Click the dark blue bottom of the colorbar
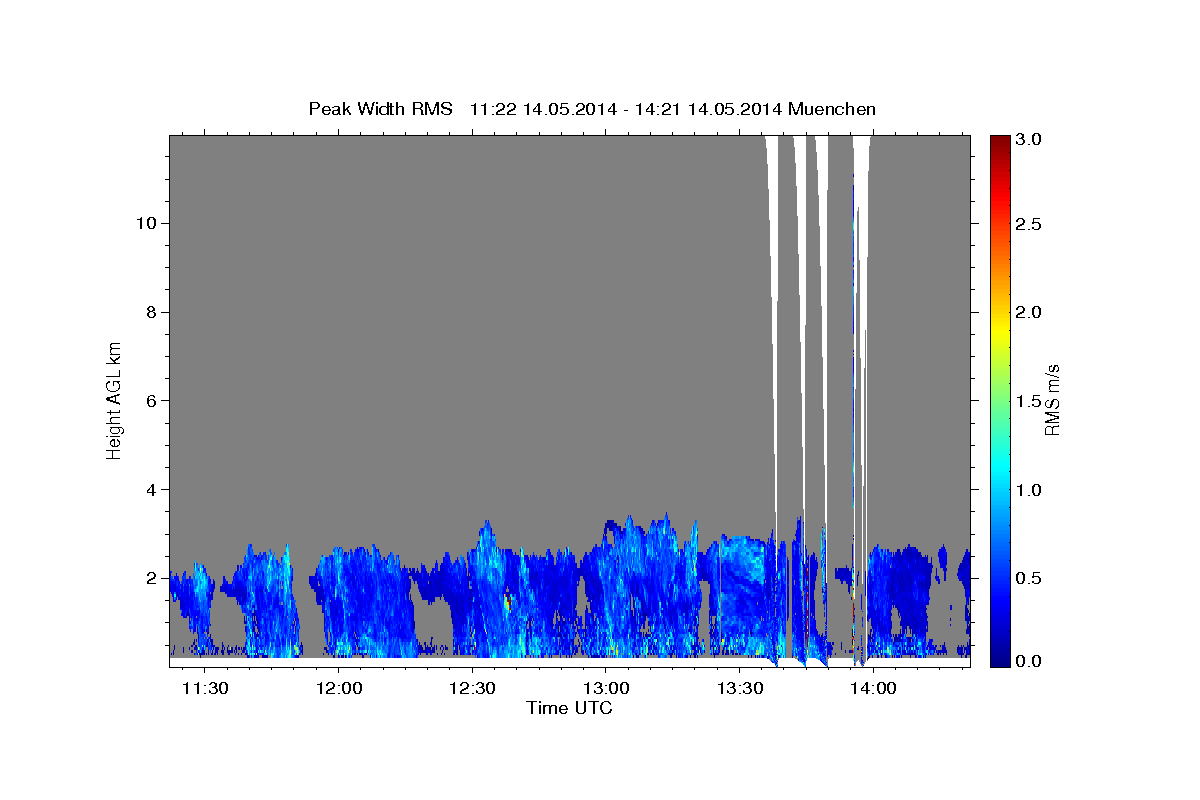The width and height of the screenshot is (1200, 800). pyautogui.click(x=999, y=658)
